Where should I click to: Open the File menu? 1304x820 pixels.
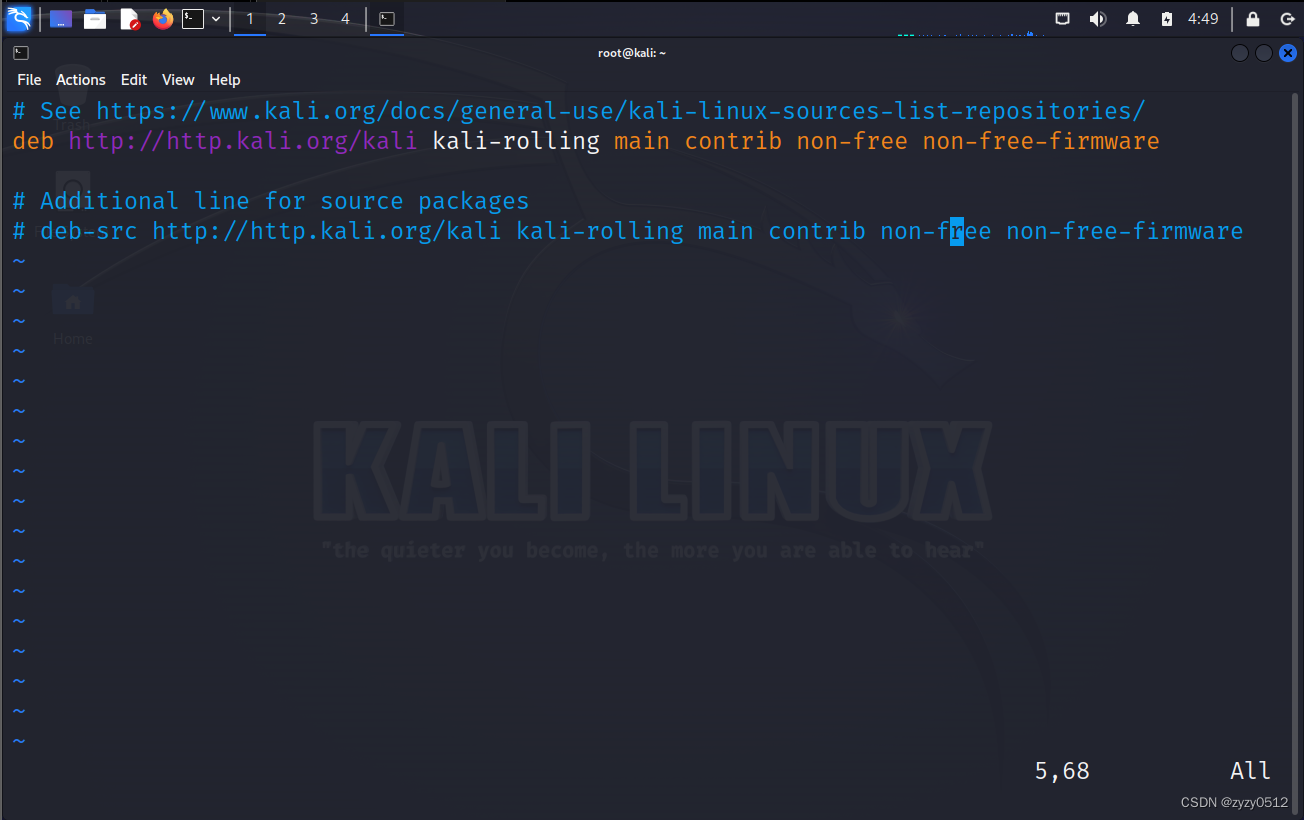[x=29, y=80]
